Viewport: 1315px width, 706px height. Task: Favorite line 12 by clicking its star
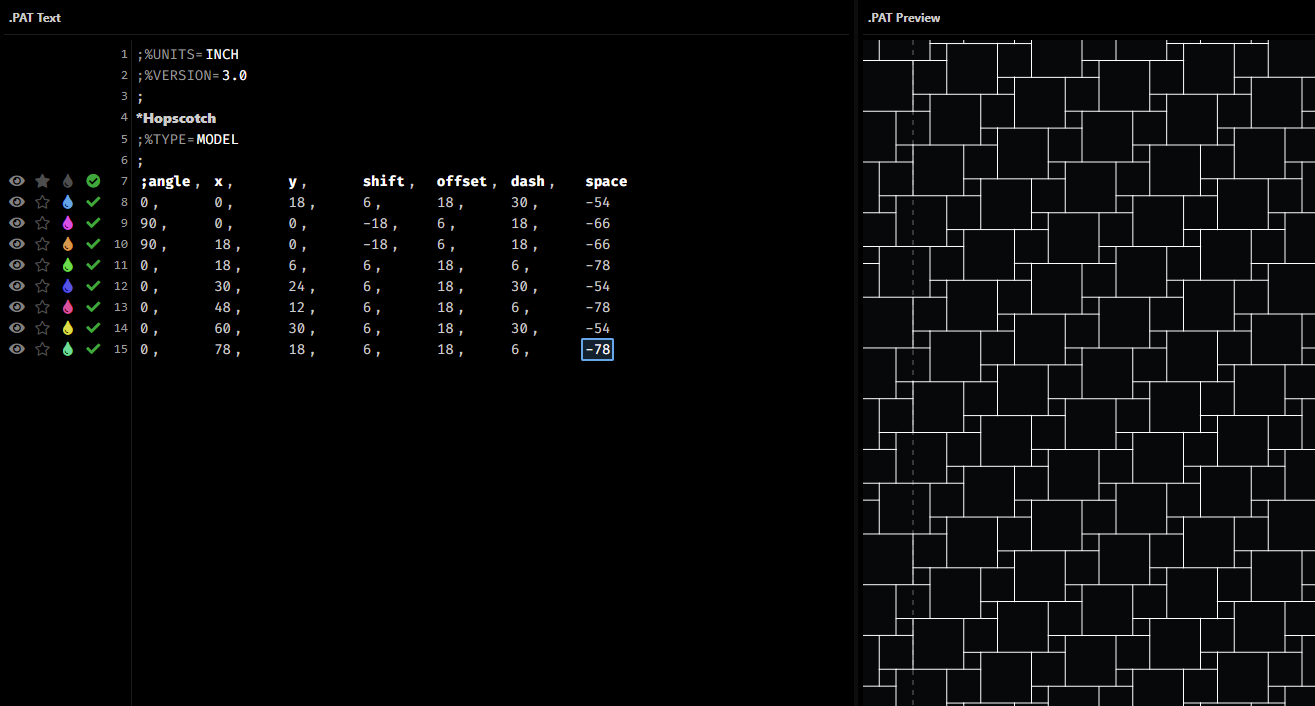coord(42,286)
